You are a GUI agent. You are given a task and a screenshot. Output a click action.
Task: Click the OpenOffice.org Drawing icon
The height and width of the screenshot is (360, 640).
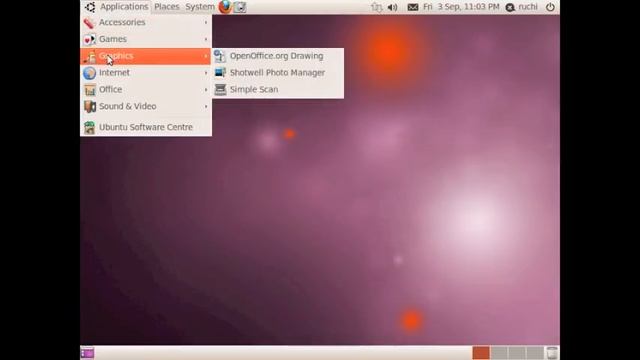point(220,56)
